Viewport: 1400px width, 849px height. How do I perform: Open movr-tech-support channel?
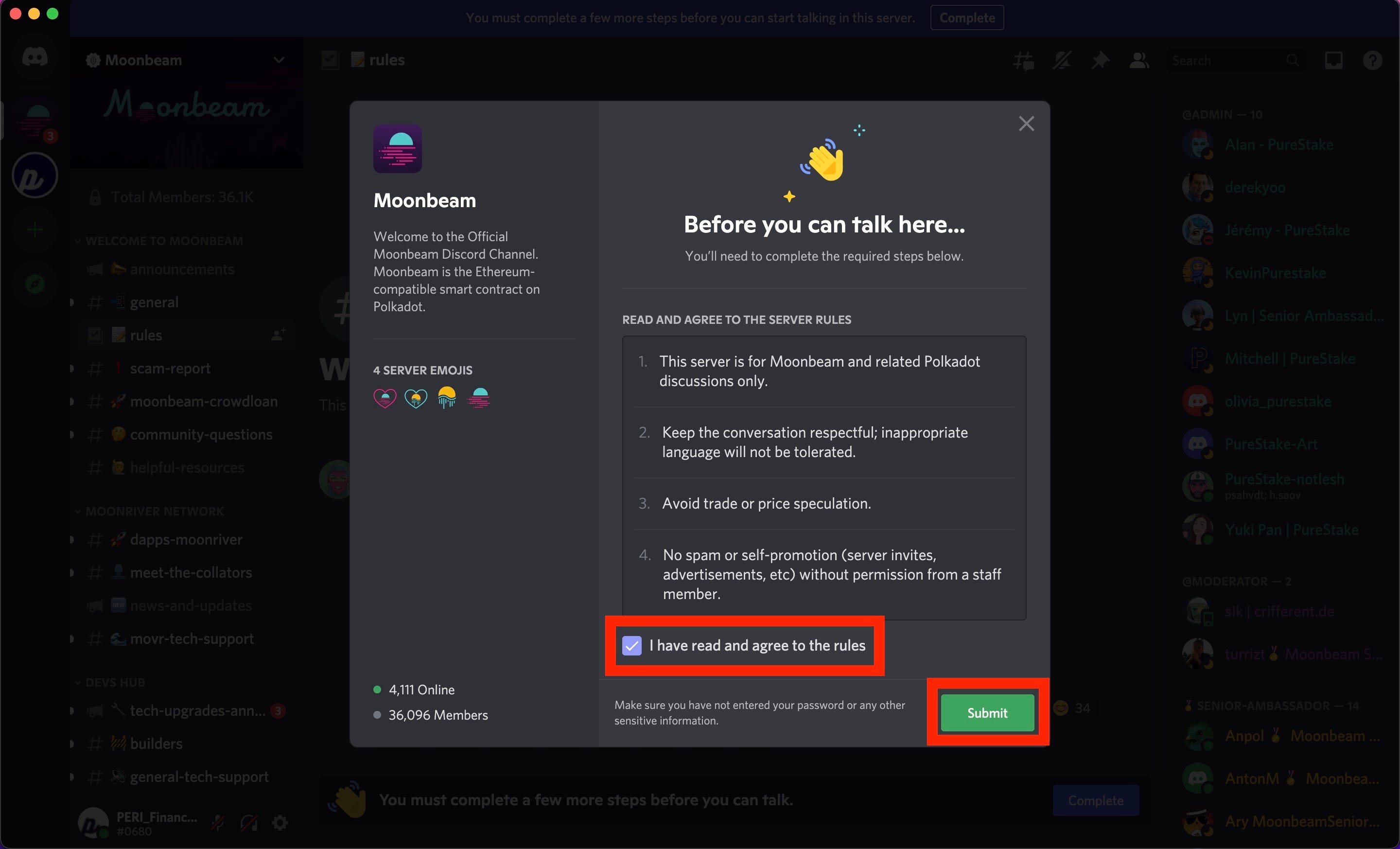pos(186,638)
